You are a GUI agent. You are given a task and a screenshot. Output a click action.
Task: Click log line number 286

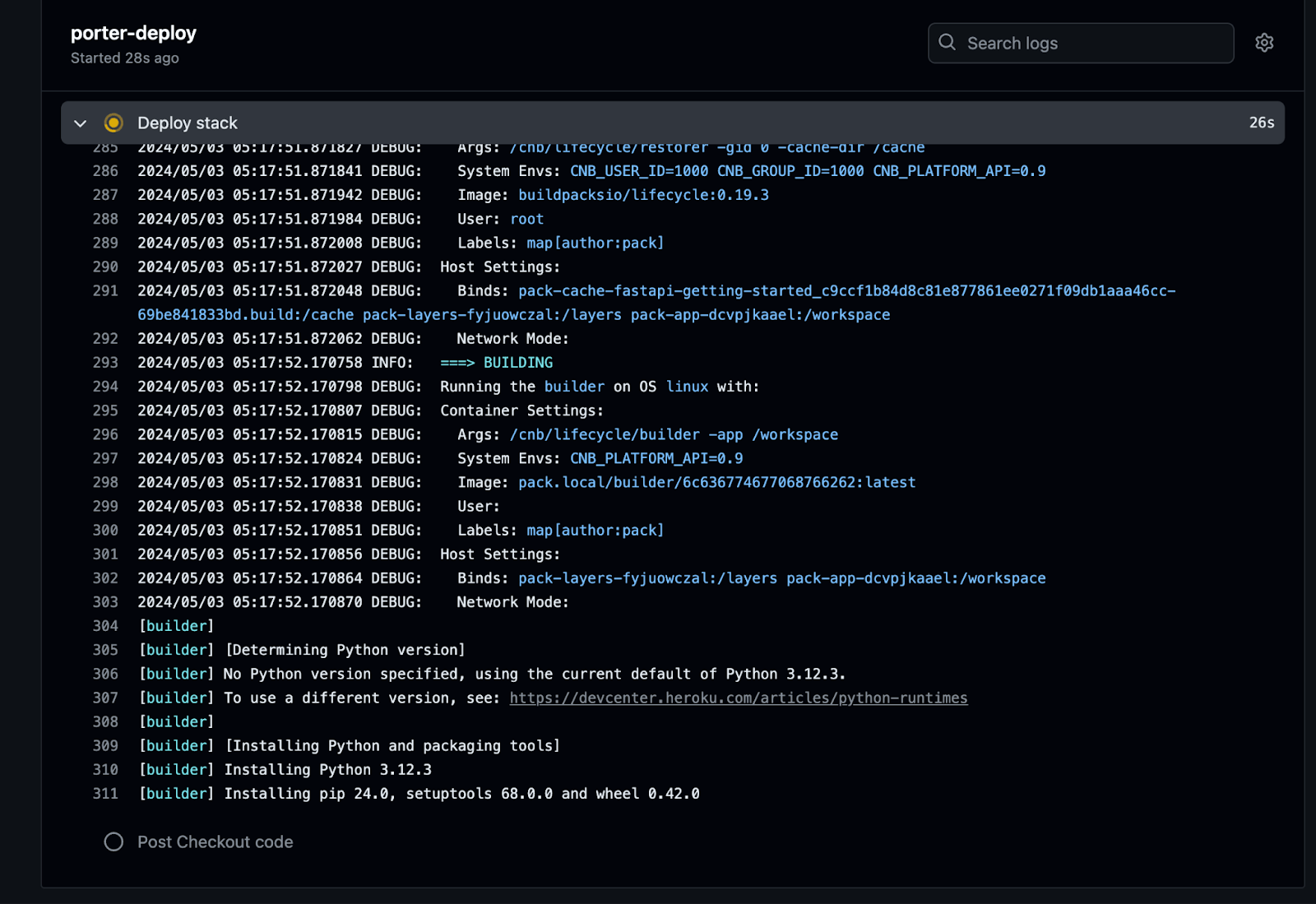pyautogui.click(x=105, y=171)
